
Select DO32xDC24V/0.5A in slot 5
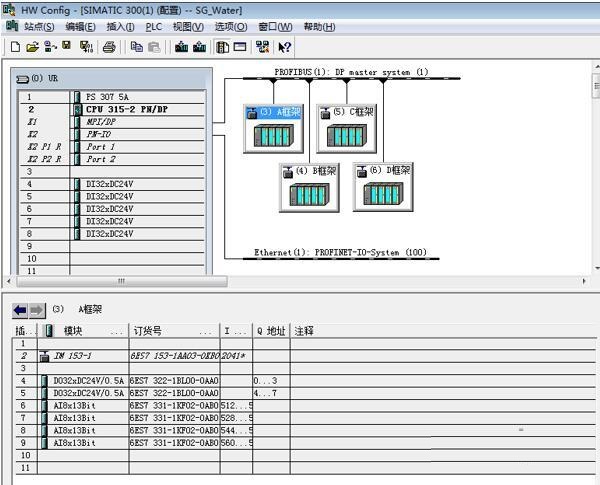305,393
